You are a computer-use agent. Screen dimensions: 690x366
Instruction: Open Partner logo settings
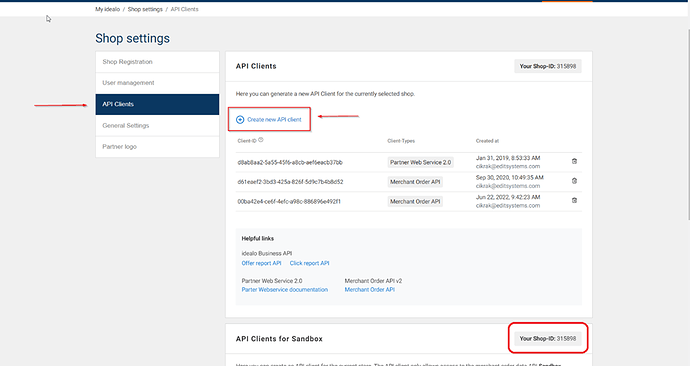coord(157,146)
